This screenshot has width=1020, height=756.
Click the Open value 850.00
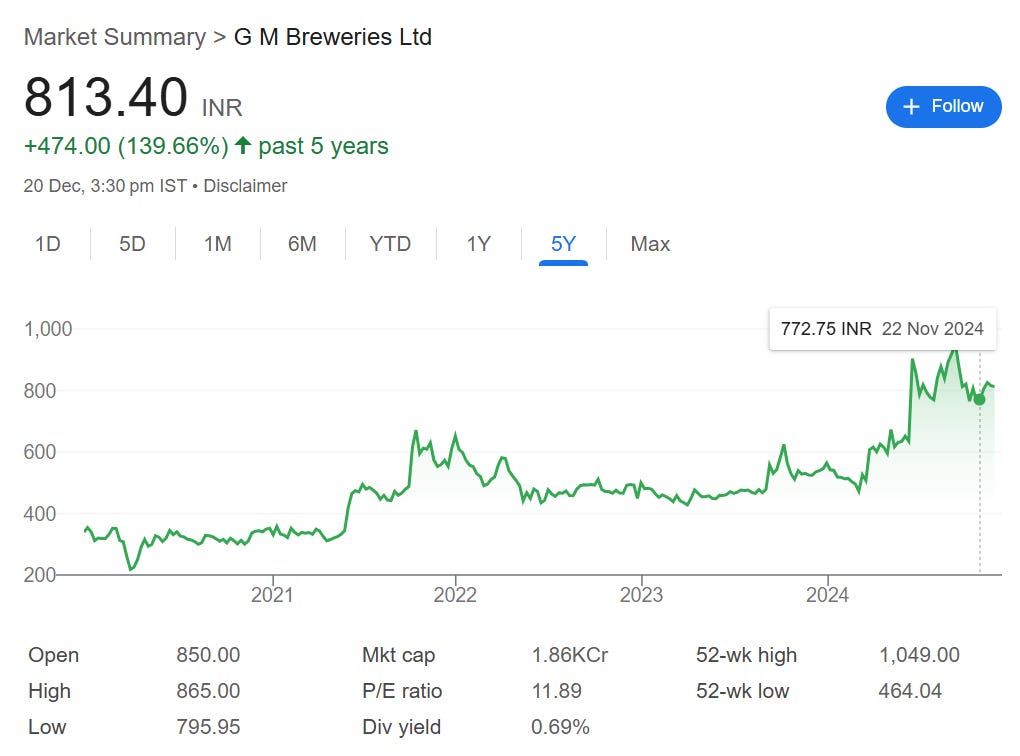pyautogui.click(x=208, y=655)
